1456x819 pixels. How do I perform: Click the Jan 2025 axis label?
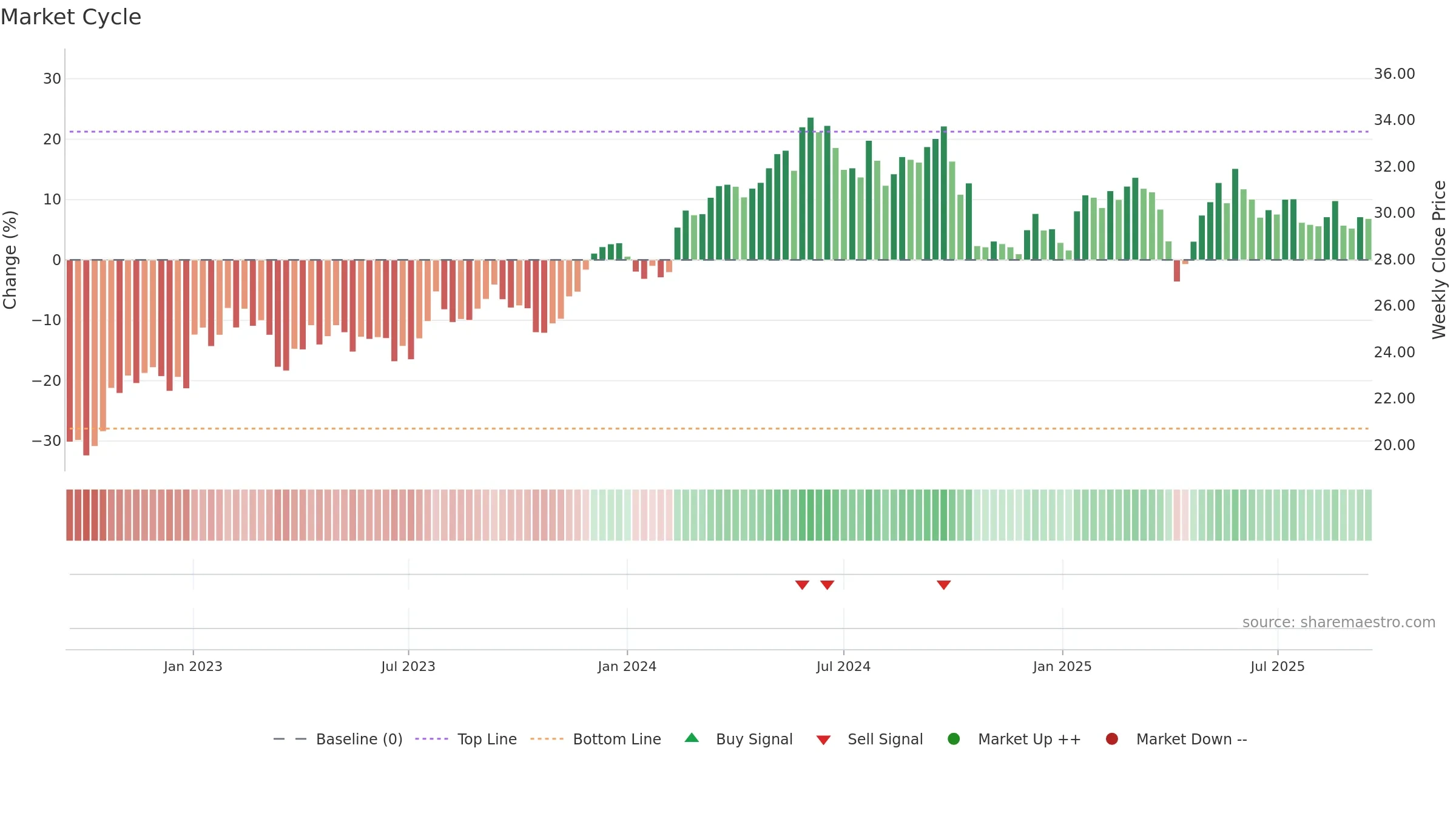click(x=1062, y=667)
